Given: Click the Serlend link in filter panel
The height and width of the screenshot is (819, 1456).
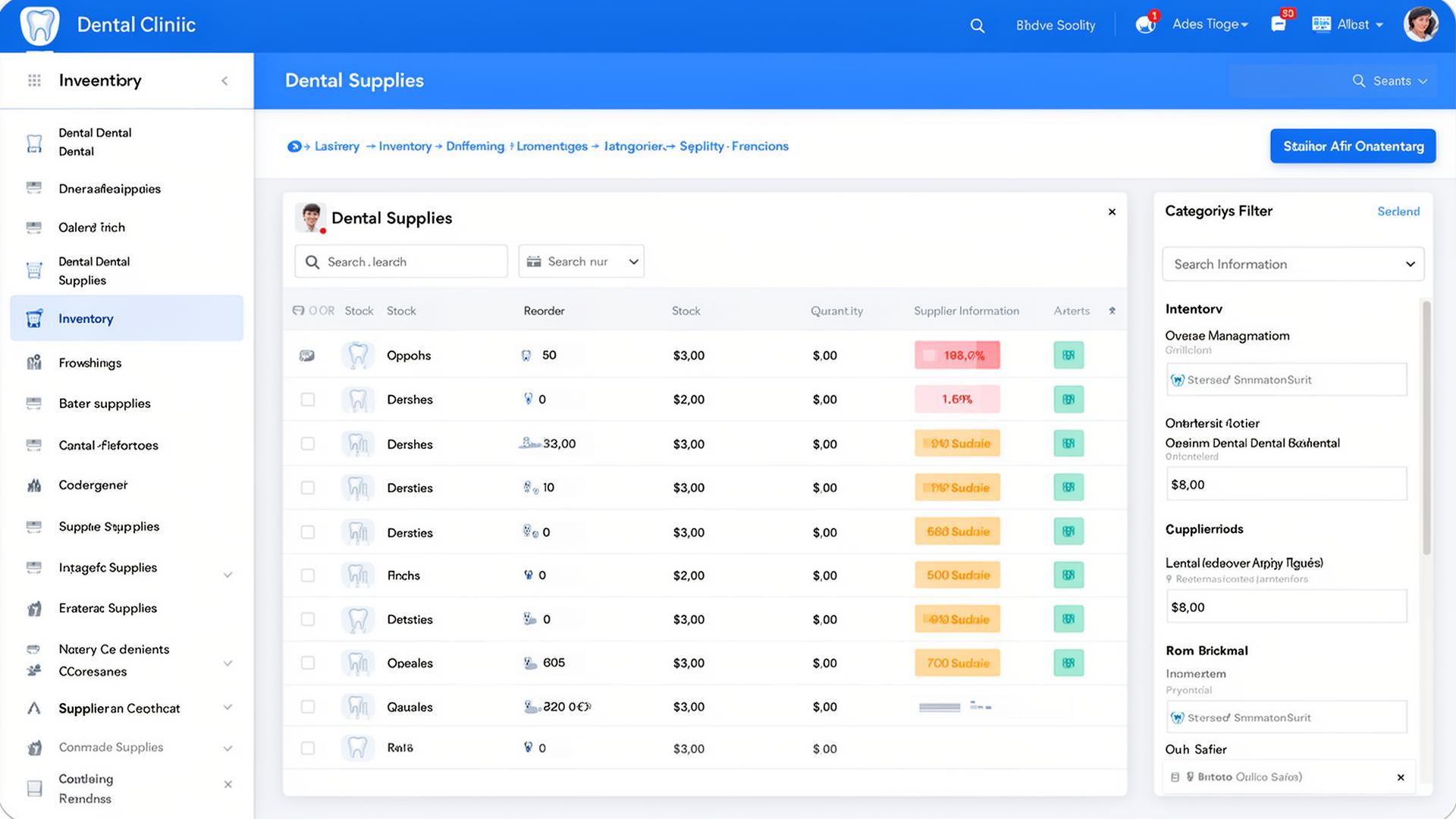Looking at the screenshot, I should 1398,212.
